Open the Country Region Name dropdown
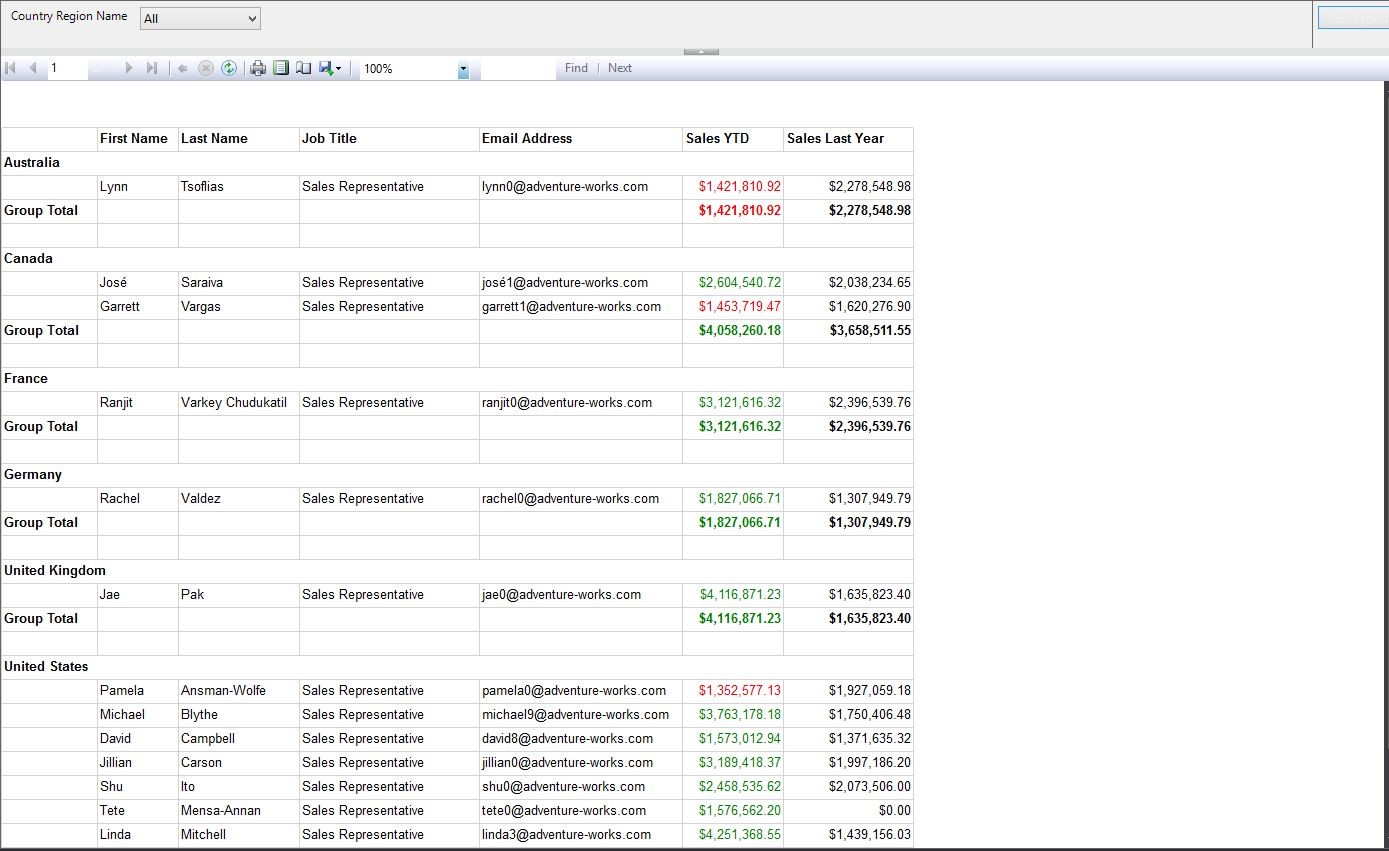The height and width of the screenshot is (851, 1389). [x=200, y=18]
